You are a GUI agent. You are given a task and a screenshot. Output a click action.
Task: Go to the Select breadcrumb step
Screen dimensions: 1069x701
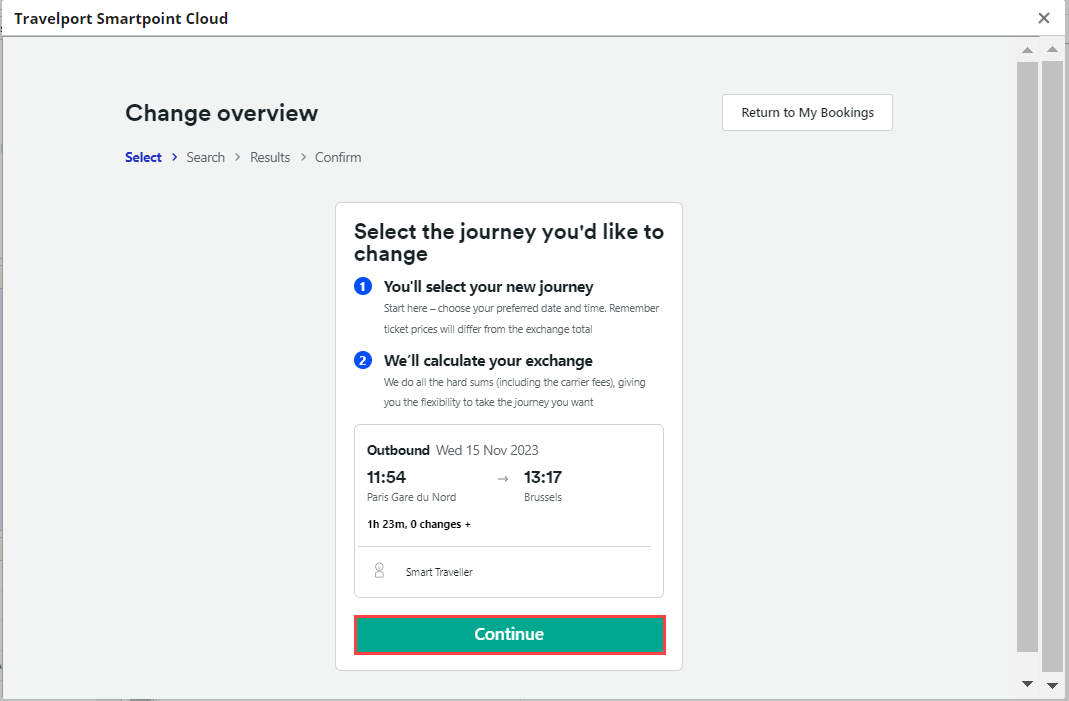143,157
